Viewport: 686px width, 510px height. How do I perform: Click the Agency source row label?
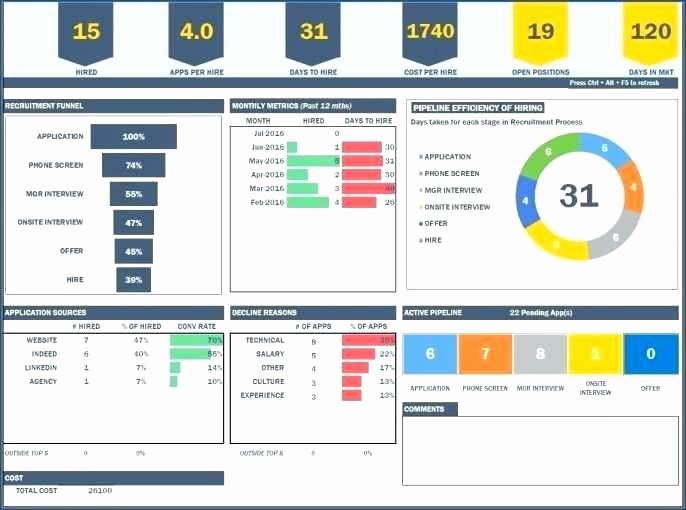43,381
